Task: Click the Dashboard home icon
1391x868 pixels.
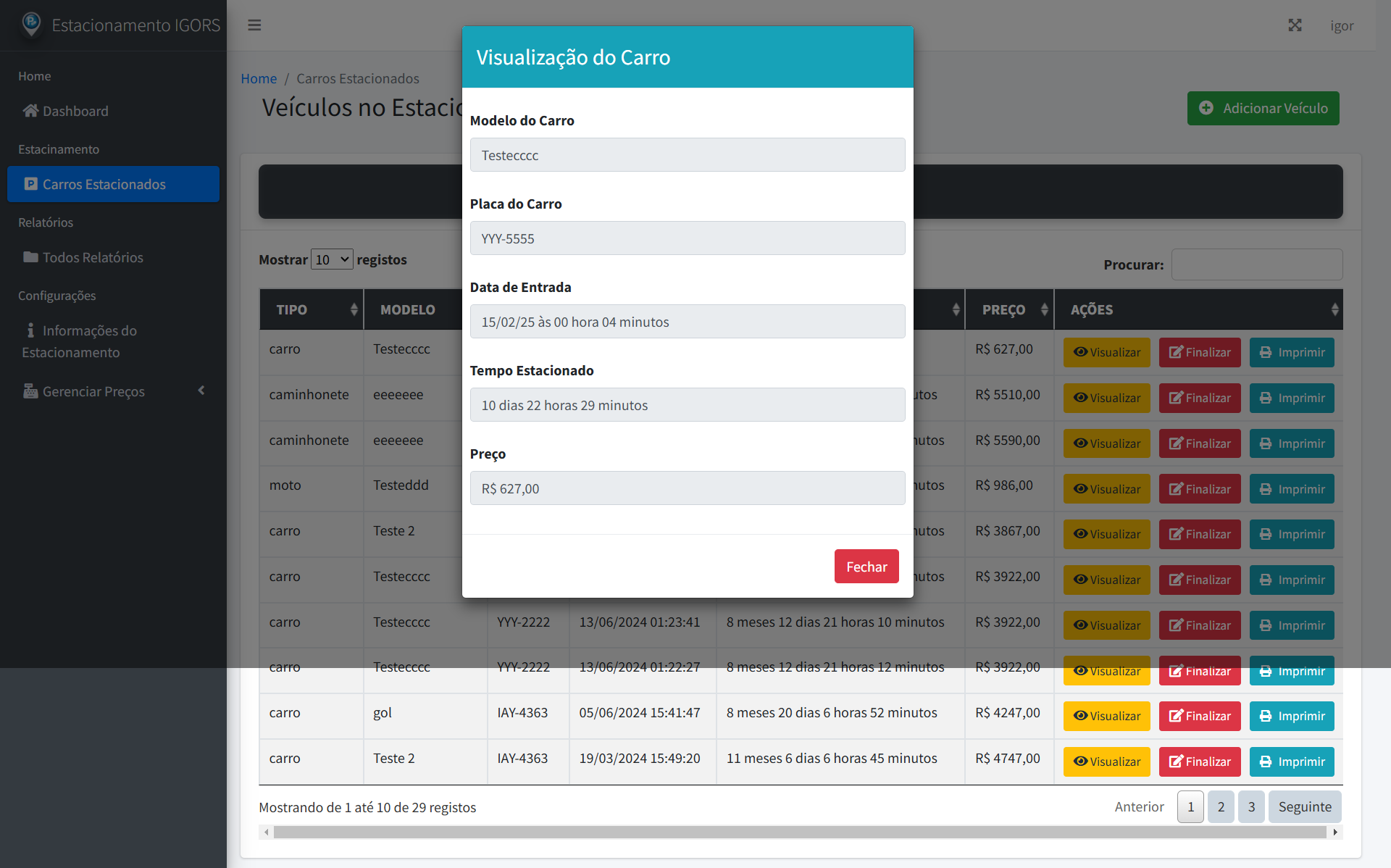Action: tap(30, 111)
